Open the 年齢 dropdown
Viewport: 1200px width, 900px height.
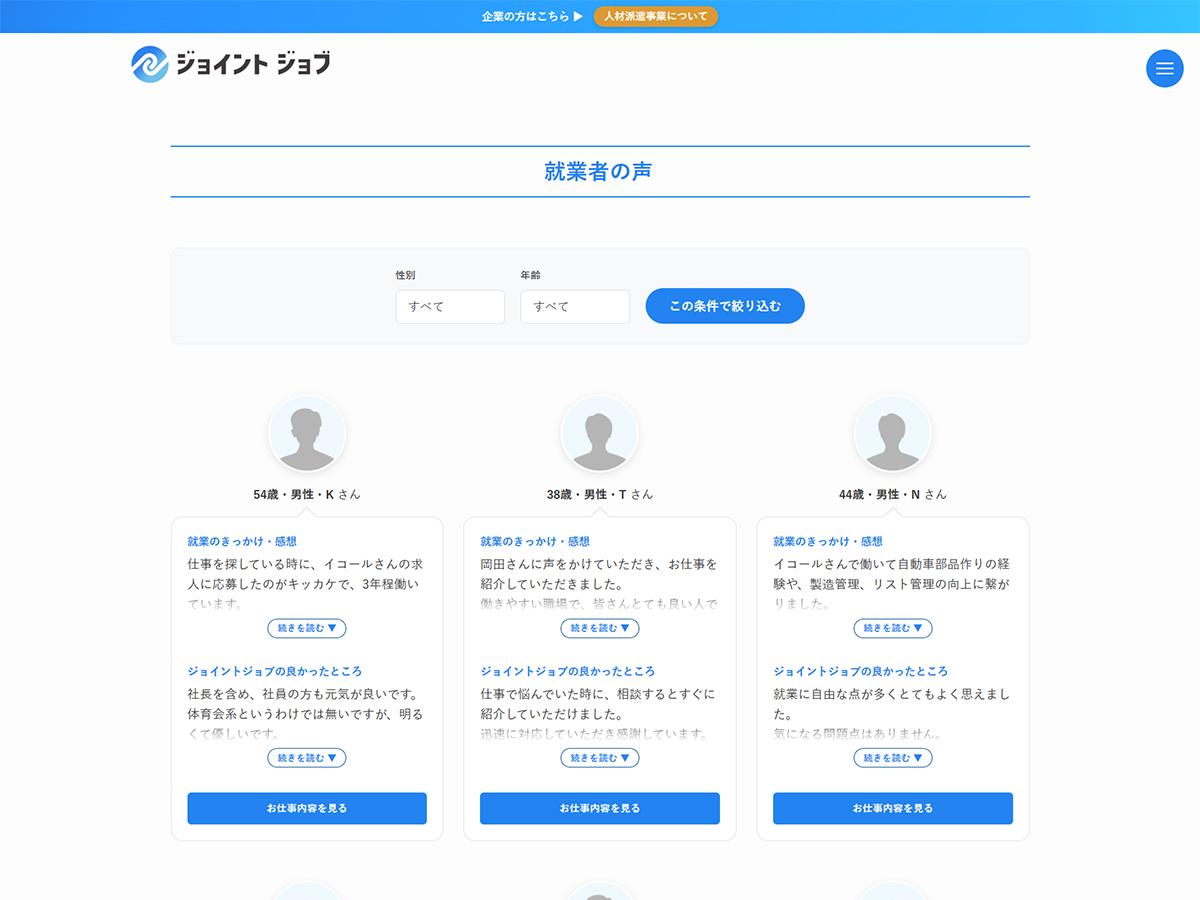click(575, 307)
